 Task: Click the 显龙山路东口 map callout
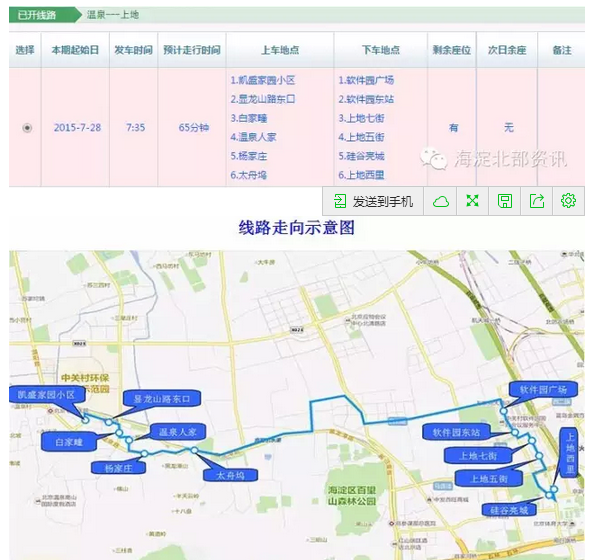coord(162,399)
